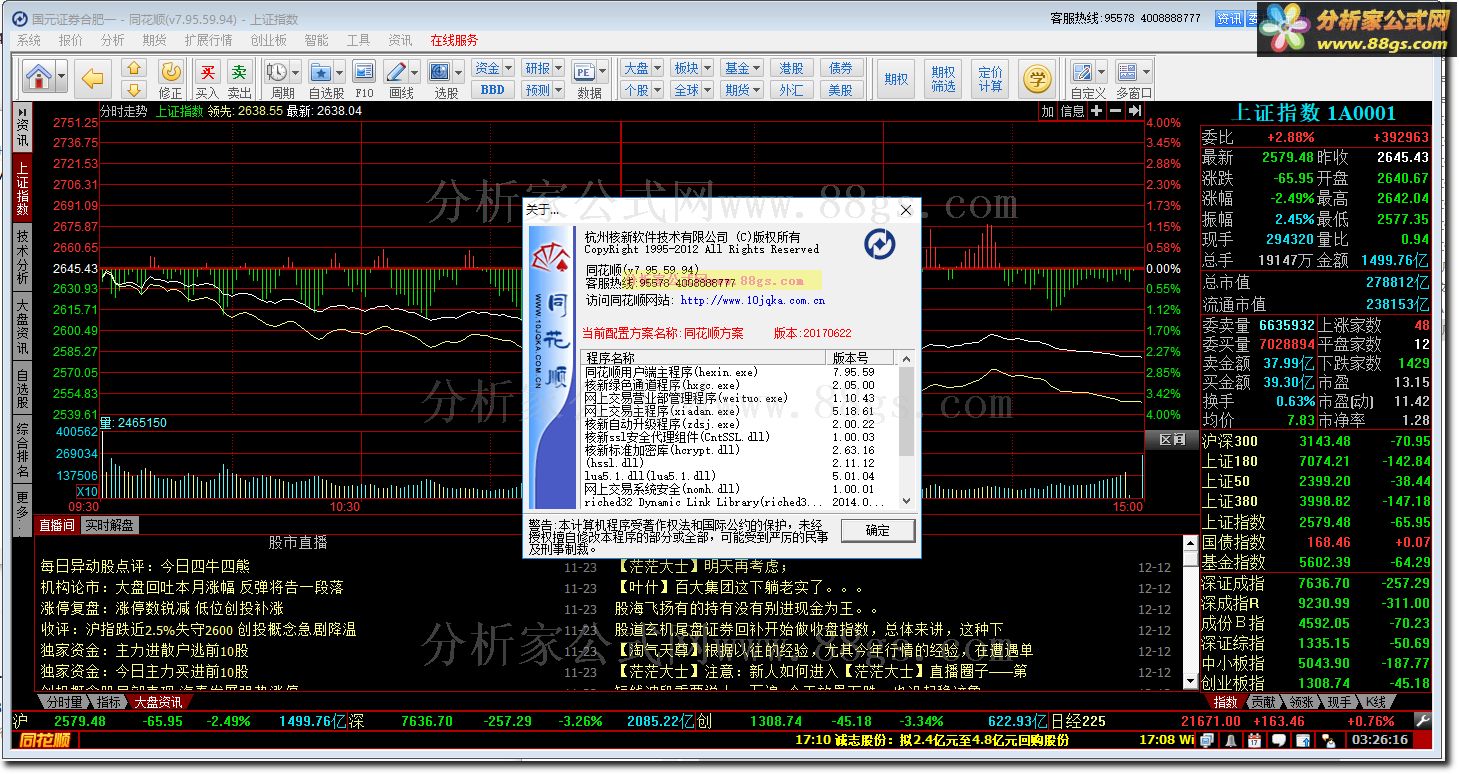
Task: Click the 学 learning circle icon
Action: pyautogui.click(x=1037, y=77)
